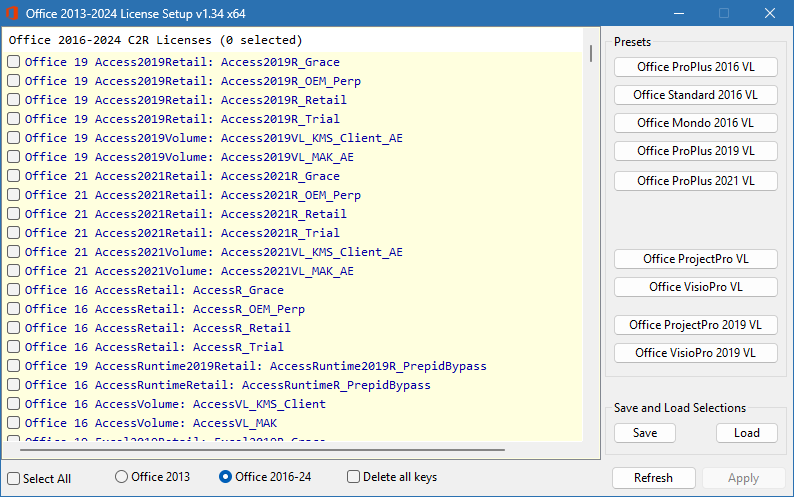794x497 pixels.
Task: Refresh the license list
Action: 653,478
